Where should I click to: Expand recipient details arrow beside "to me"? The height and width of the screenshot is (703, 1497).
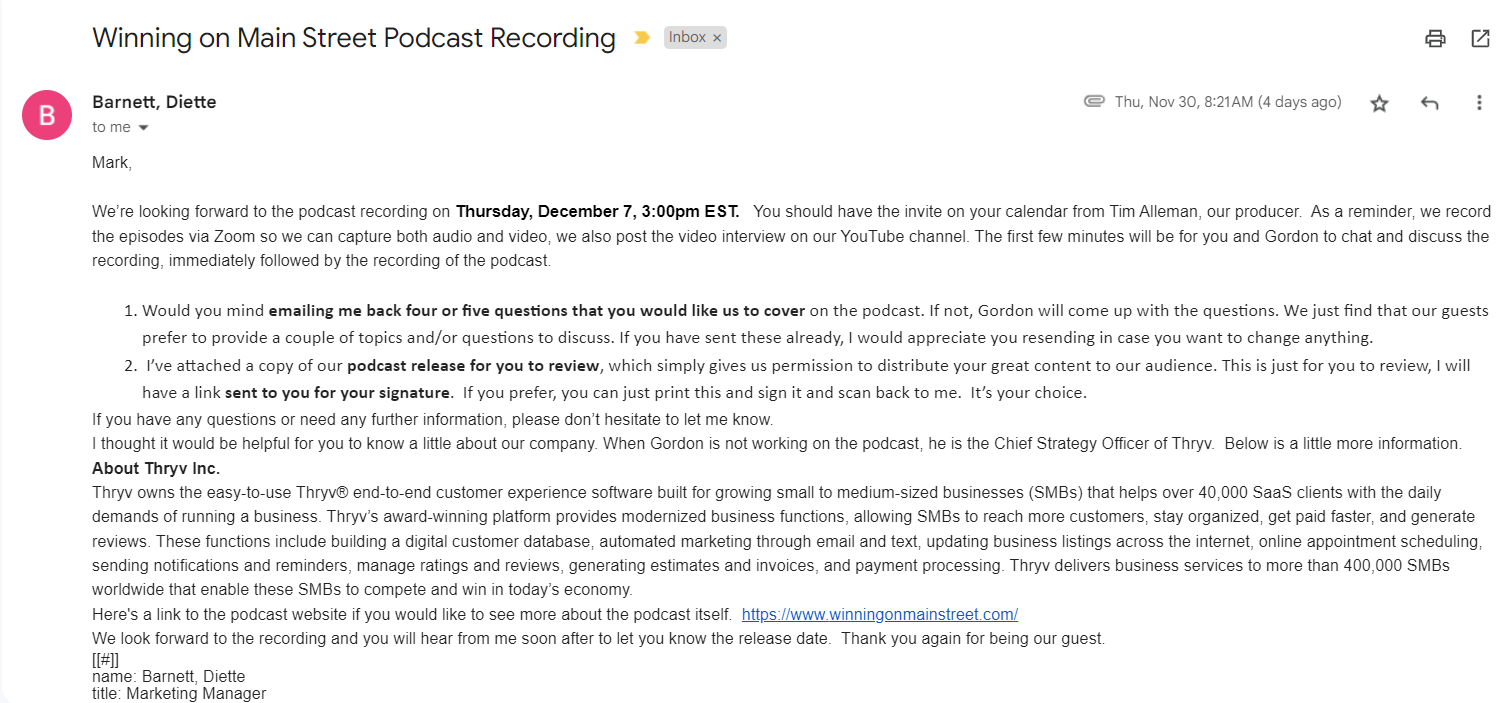tap(143, 128)
